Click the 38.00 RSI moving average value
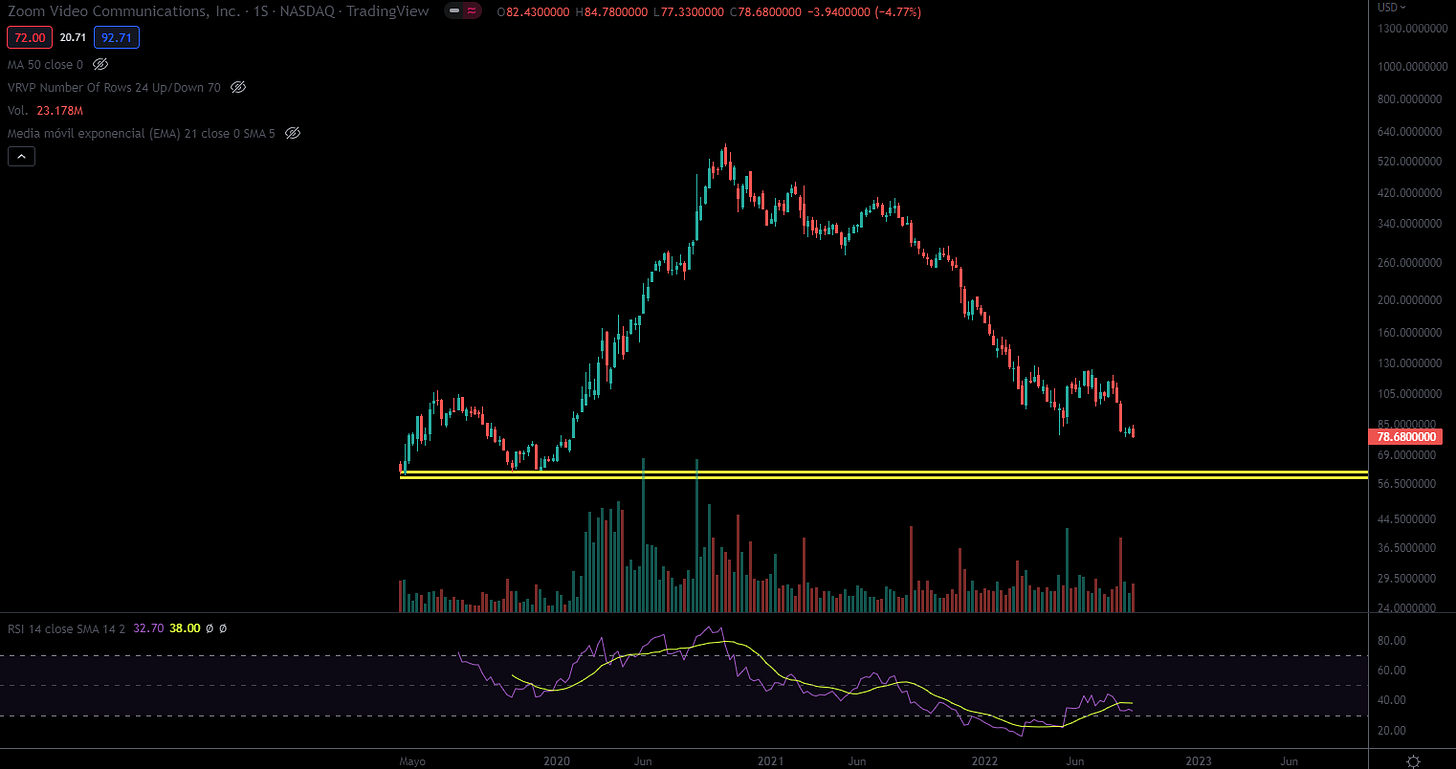 coord(184,628)
